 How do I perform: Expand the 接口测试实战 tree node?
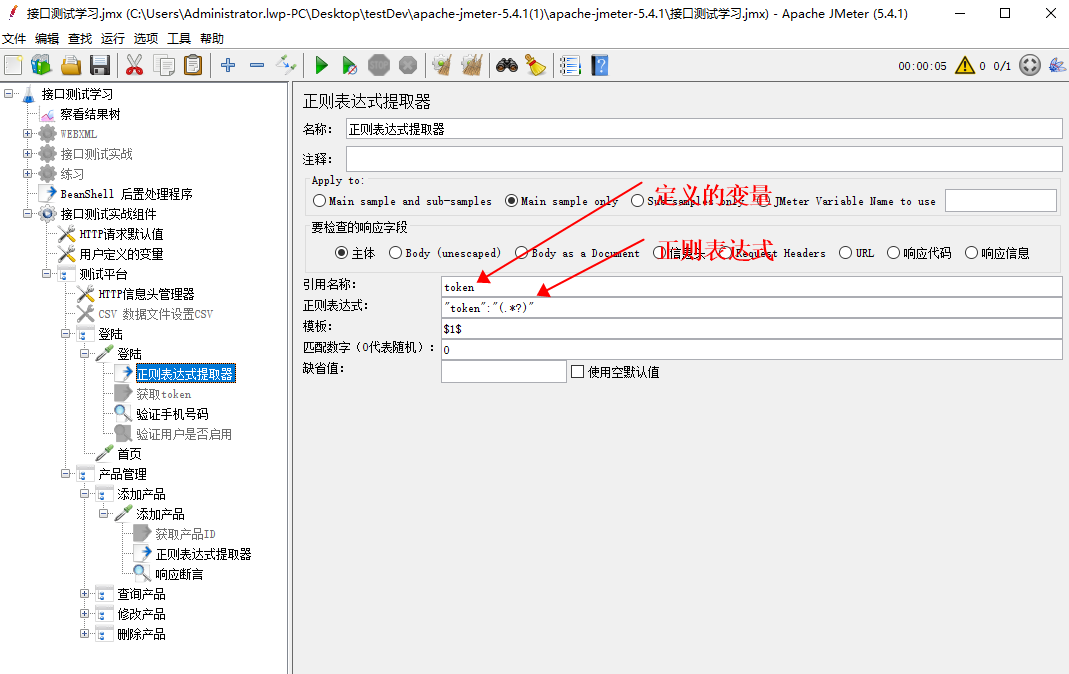coord(27,153)
